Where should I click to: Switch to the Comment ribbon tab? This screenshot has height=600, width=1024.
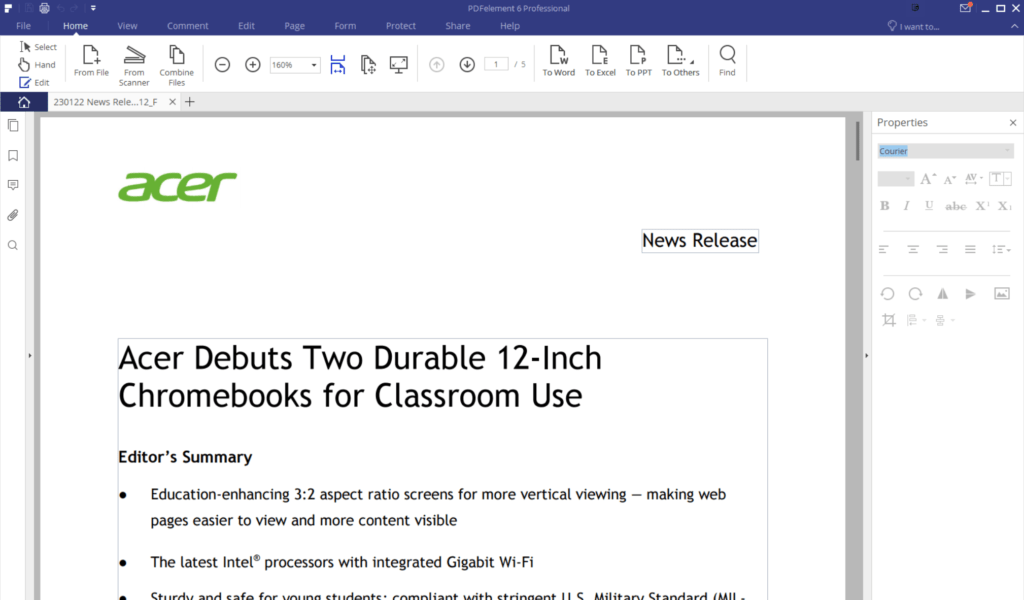click(188, 26)
